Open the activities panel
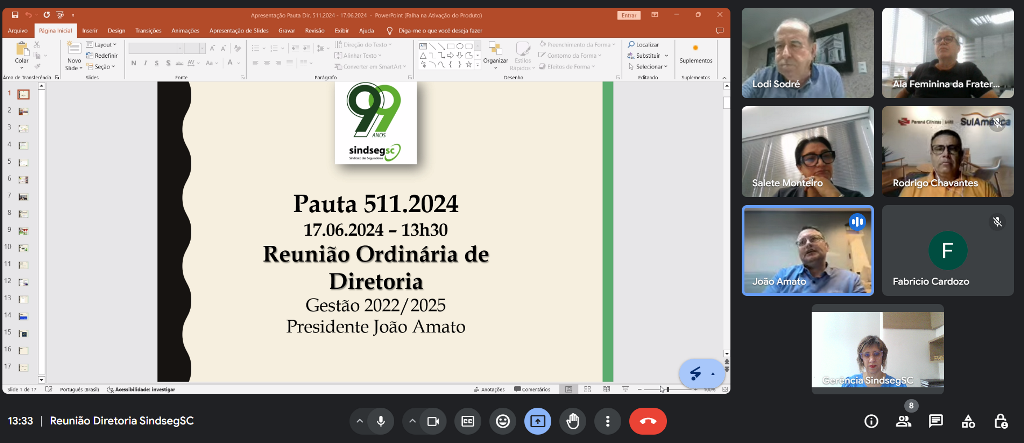Screen dimensions: 1024x443 pyautogui.click(x=967, y=421)
